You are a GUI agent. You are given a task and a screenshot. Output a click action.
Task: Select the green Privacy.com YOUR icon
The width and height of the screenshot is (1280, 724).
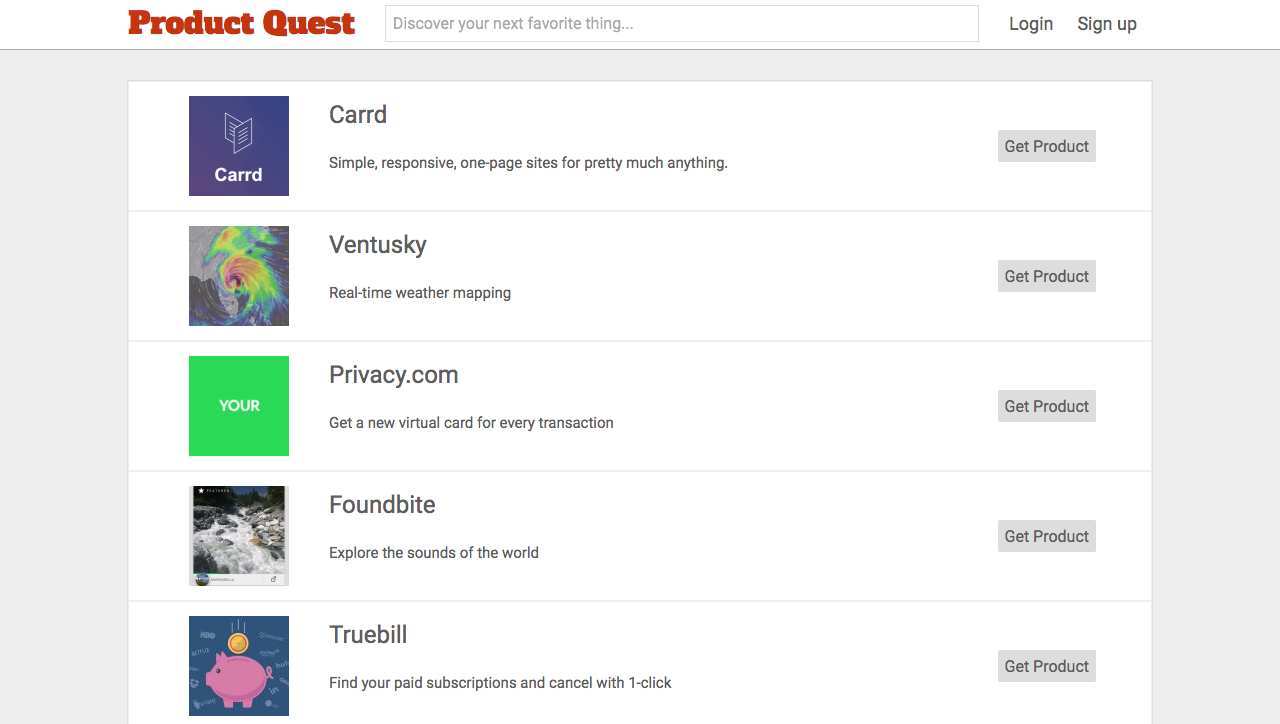239,406
